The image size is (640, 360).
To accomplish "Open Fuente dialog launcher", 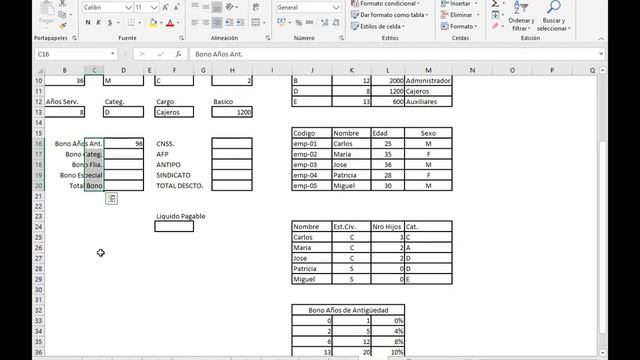I will pos(181,38).
